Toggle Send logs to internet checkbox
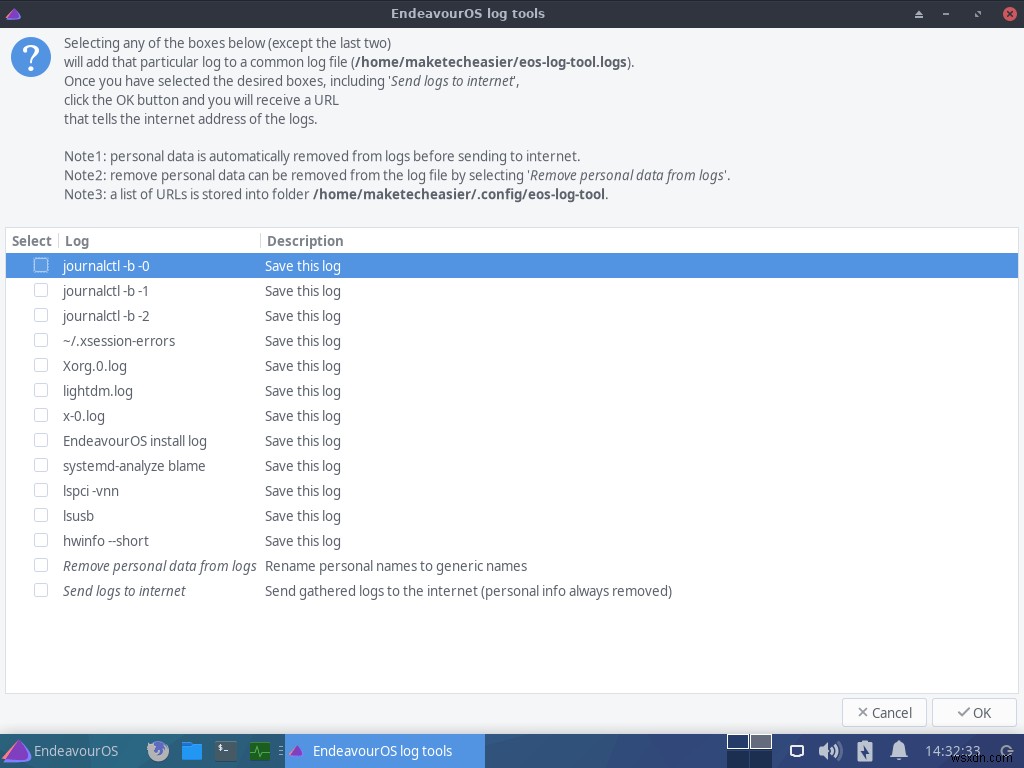 [x=41, y=590]
